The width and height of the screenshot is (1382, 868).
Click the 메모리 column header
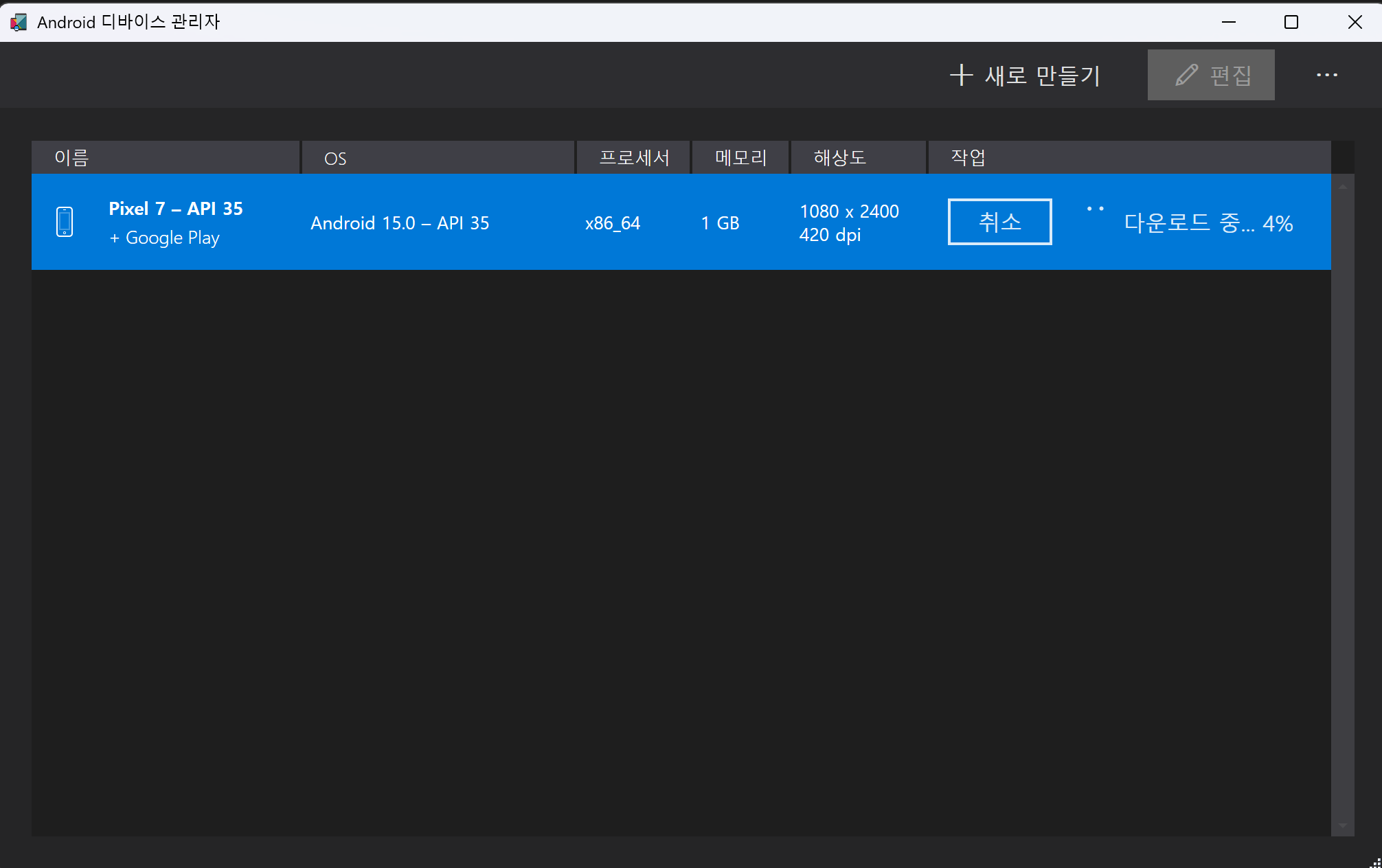(740, 158)
